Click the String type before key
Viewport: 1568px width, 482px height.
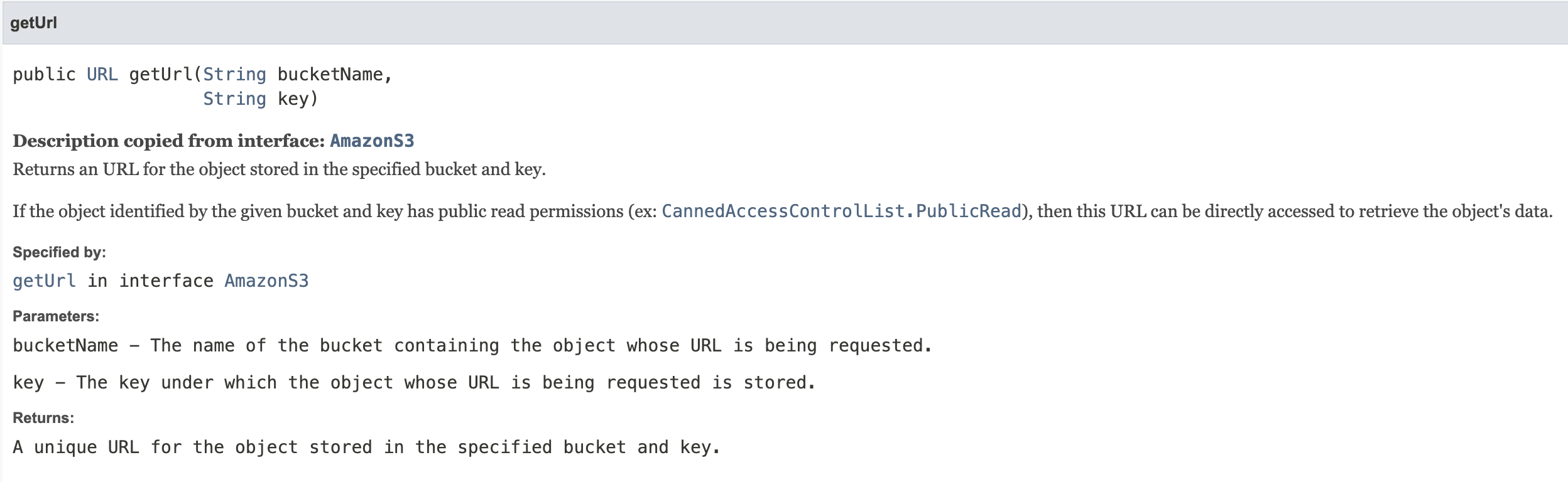[234, 99]
